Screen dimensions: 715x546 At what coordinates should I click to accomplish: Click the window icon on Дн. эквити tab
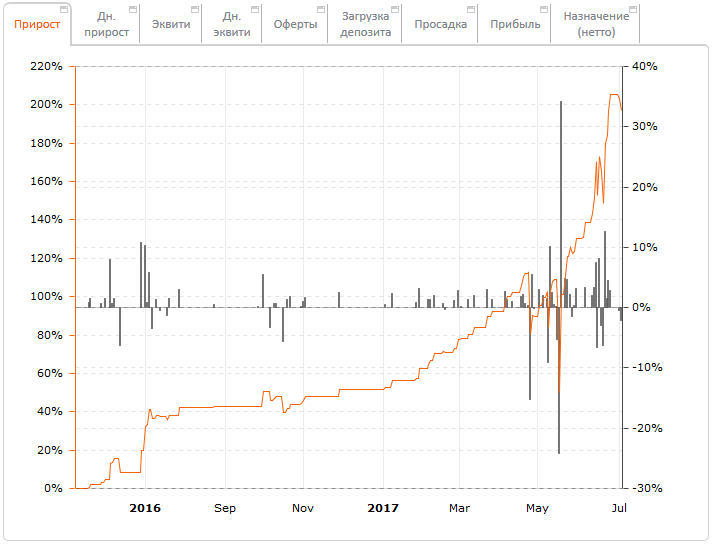(x=254, y=9)
